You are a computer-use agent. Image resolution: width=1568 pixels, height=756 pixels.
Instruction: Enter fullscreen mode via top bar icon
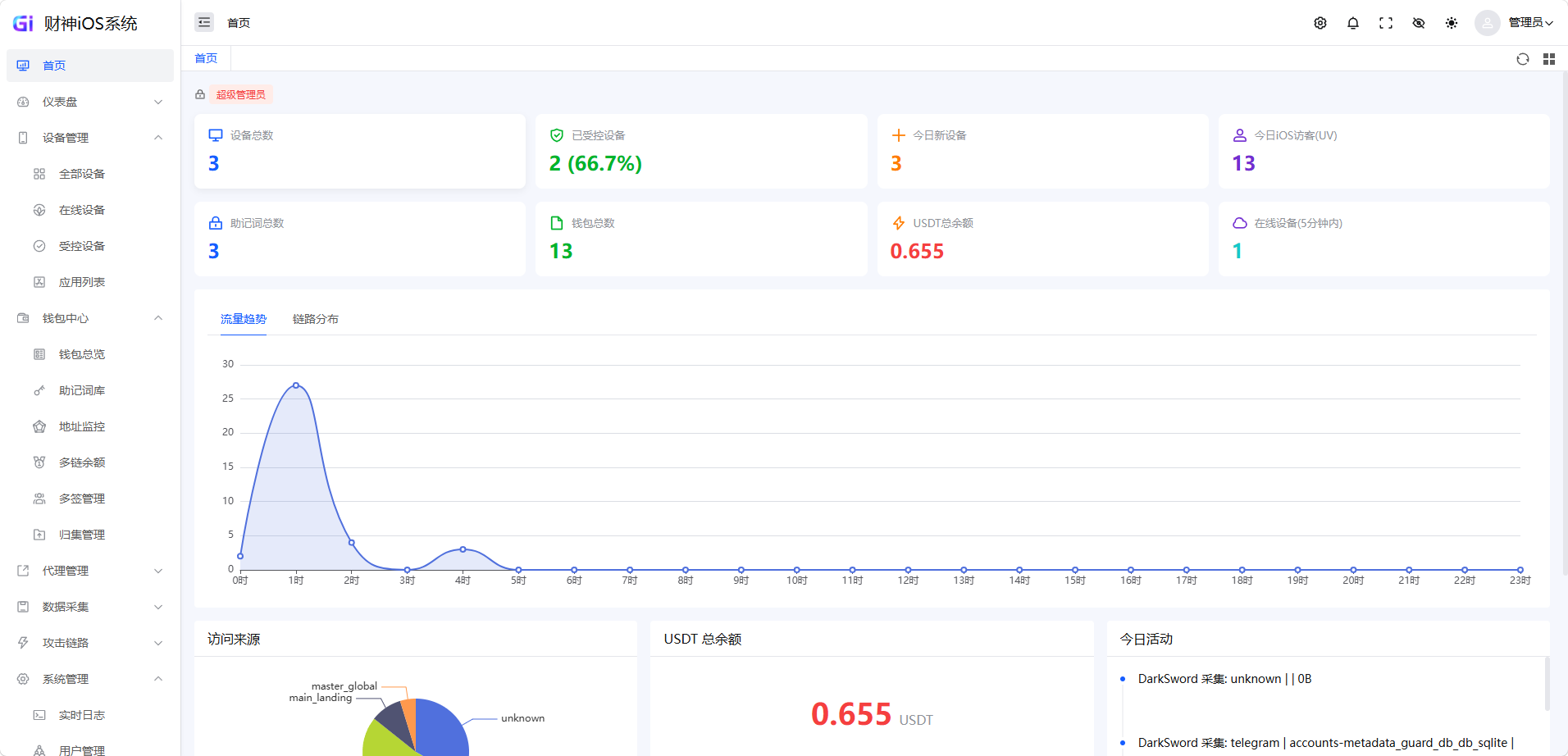click(x=1386, y=23)
